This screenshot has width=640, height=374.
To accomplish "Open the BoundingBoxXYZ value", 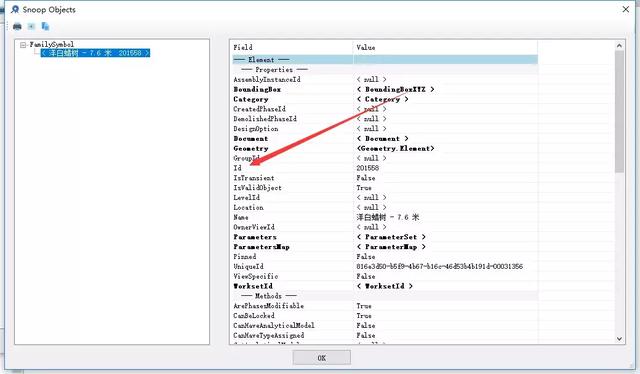I will coord(395,89).
